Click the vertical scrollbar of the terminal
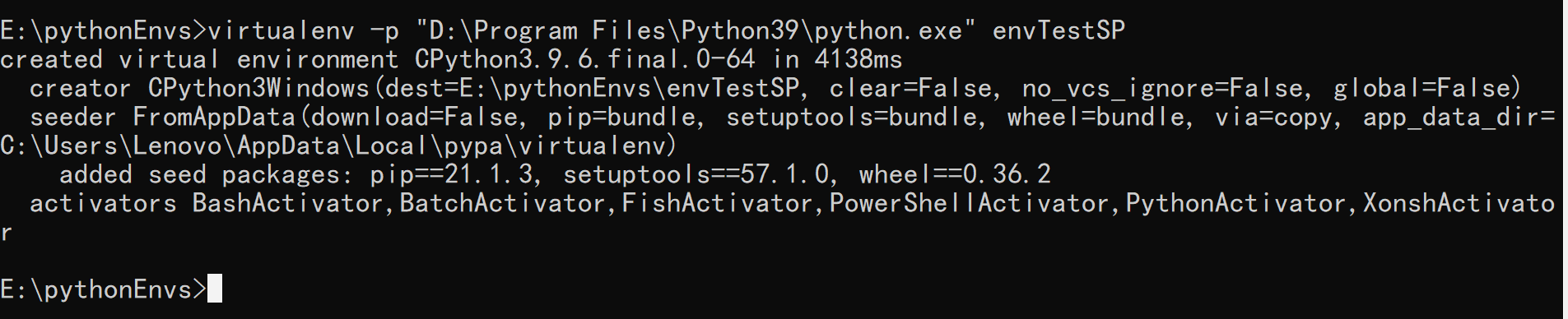1568x319 pixels. [1565, 159]
